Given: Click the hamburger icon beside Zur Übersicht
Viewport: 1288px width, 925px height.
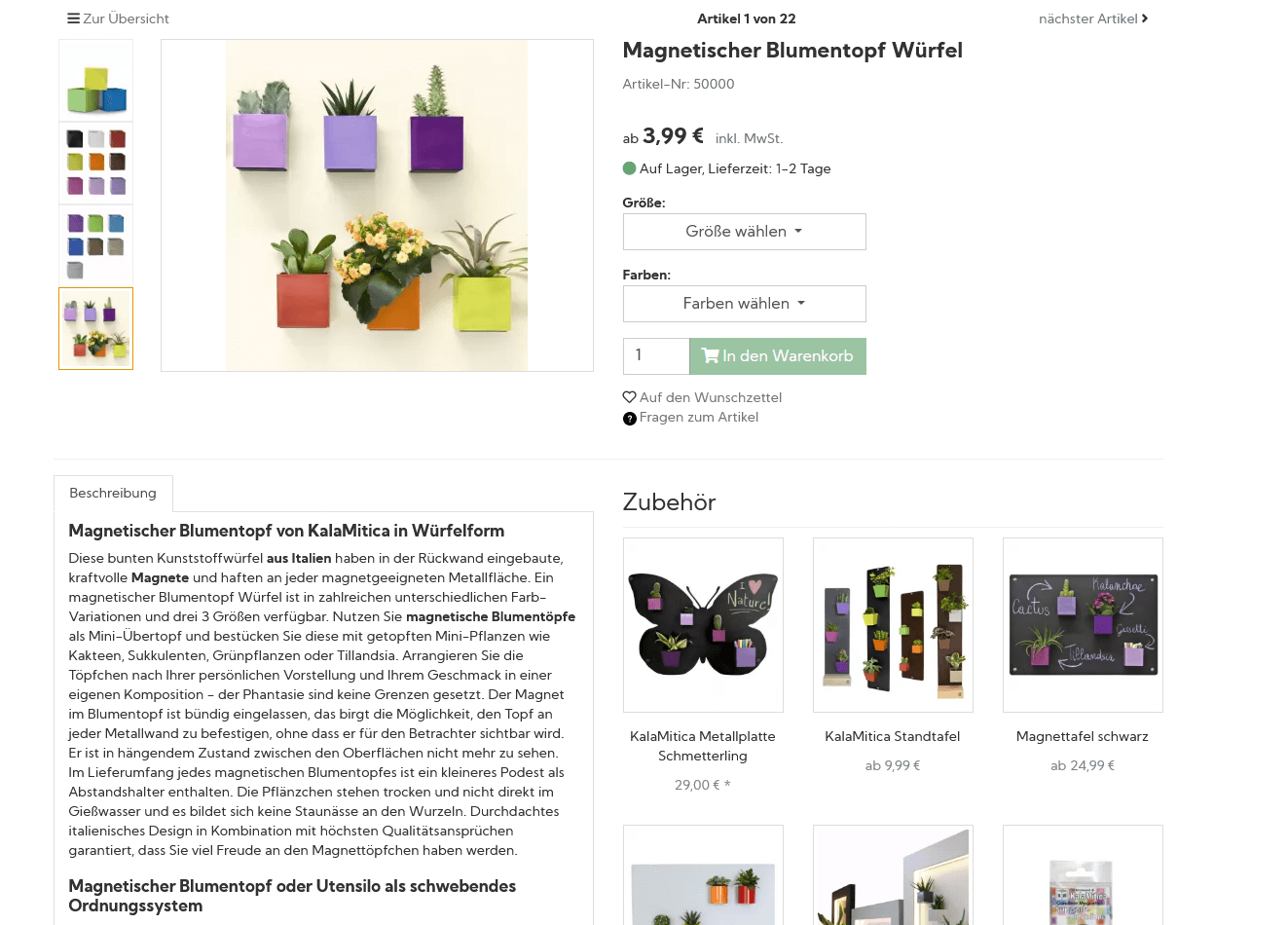Looking at the screenshot, I should [x=73, y=18].
